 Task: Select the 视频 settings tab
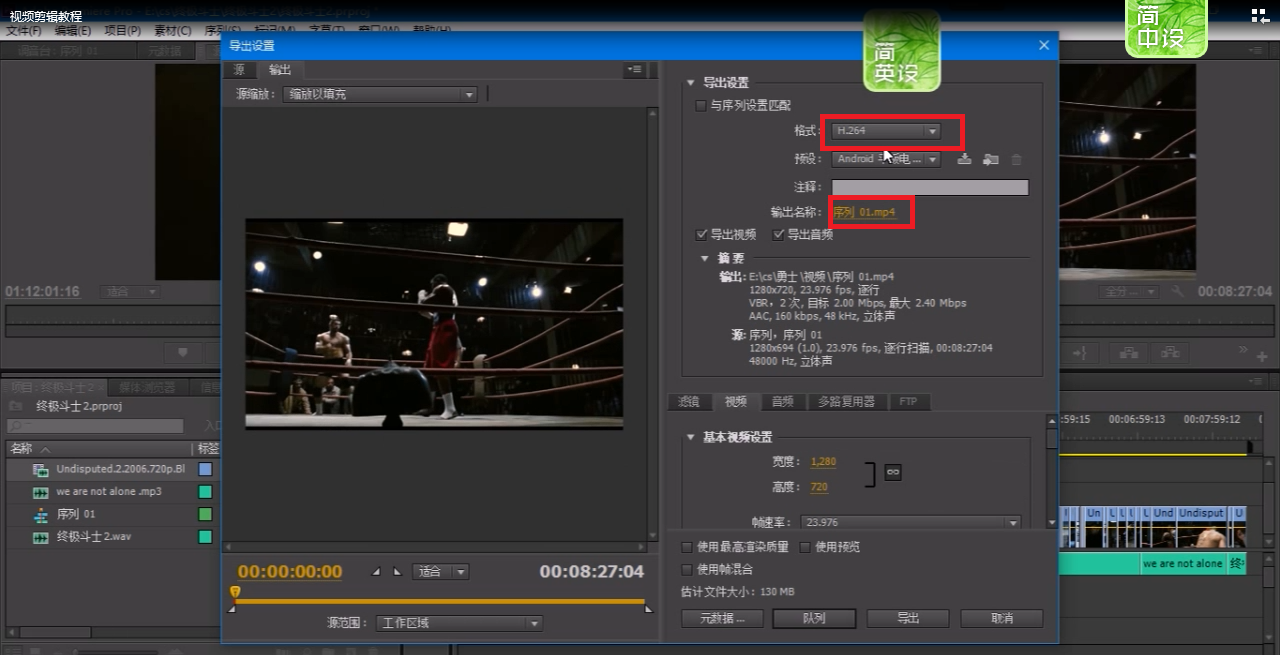click(736, 402)
